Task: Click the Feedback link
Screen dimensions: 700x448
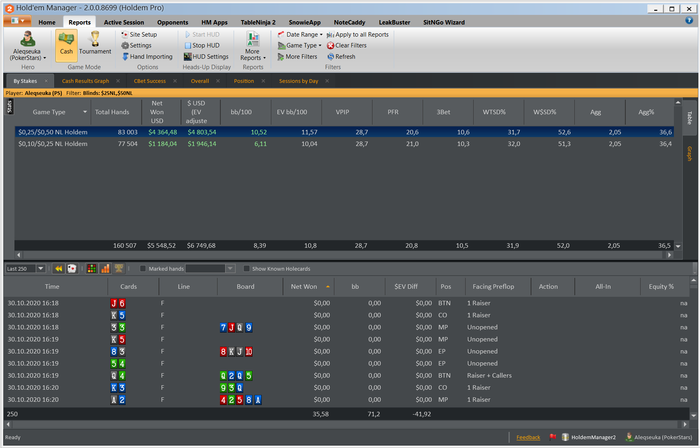Action: click(528, 437)
